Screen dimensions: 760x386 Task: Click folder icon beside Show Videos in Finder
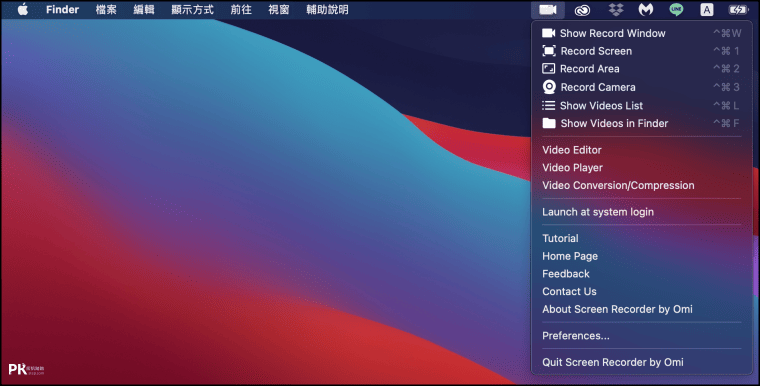549,123
